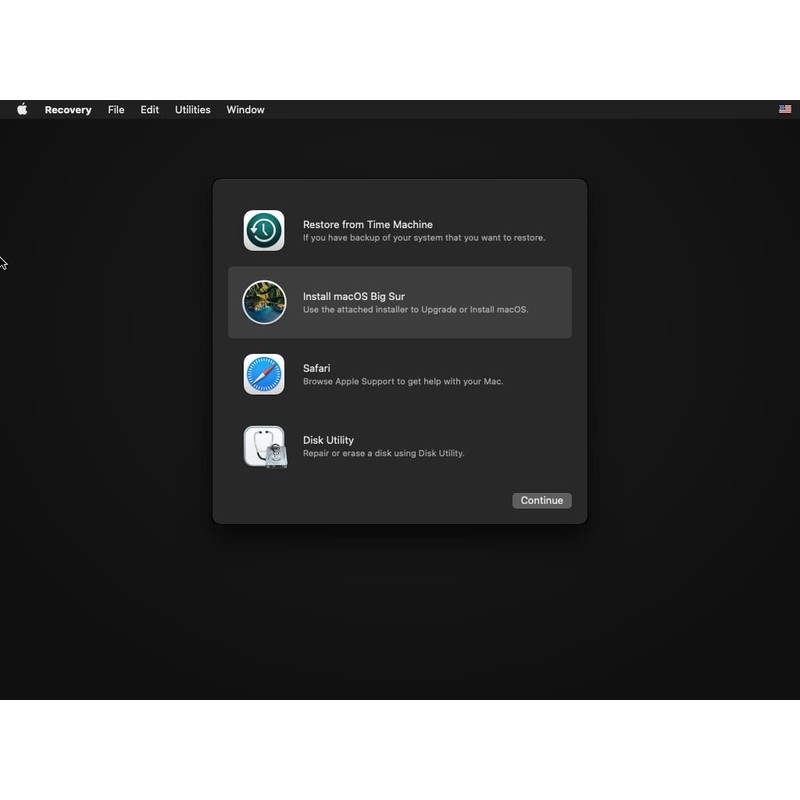Select the macOS Big Sur installer icon
This screenshot has width=800, height=800.
tap(264, 302)
